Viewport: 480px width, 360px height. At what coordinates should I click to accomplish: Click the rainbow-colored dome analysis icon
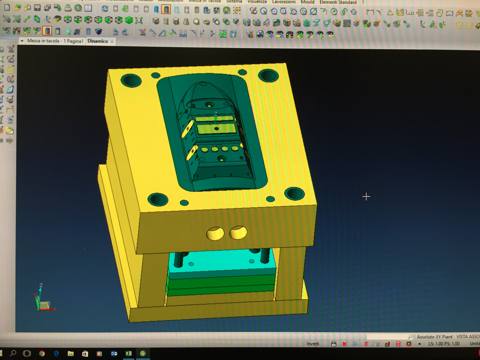tap(280, 34)
